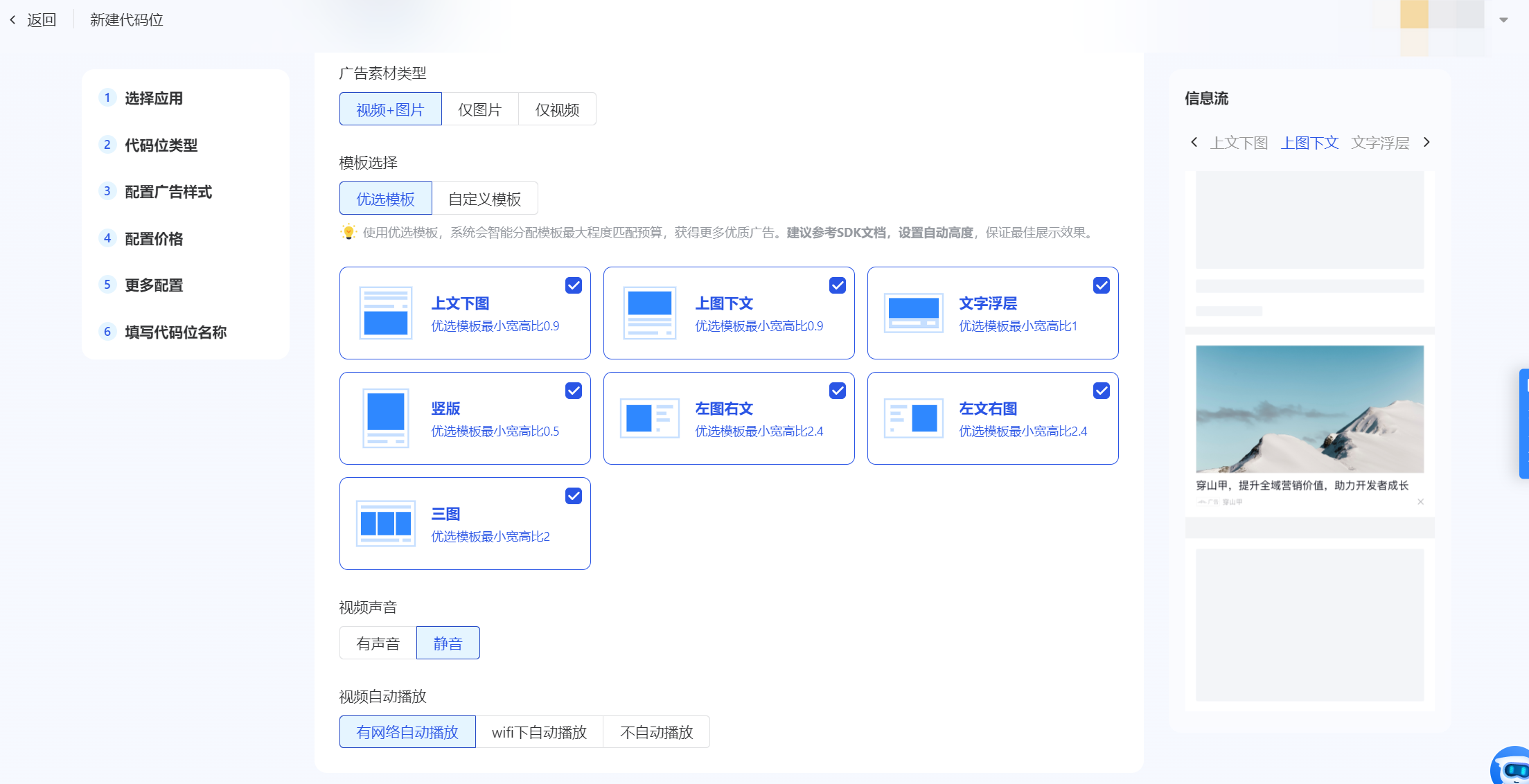
Task: Click the 信息流 preview heading
Action: coord(1206,98)
